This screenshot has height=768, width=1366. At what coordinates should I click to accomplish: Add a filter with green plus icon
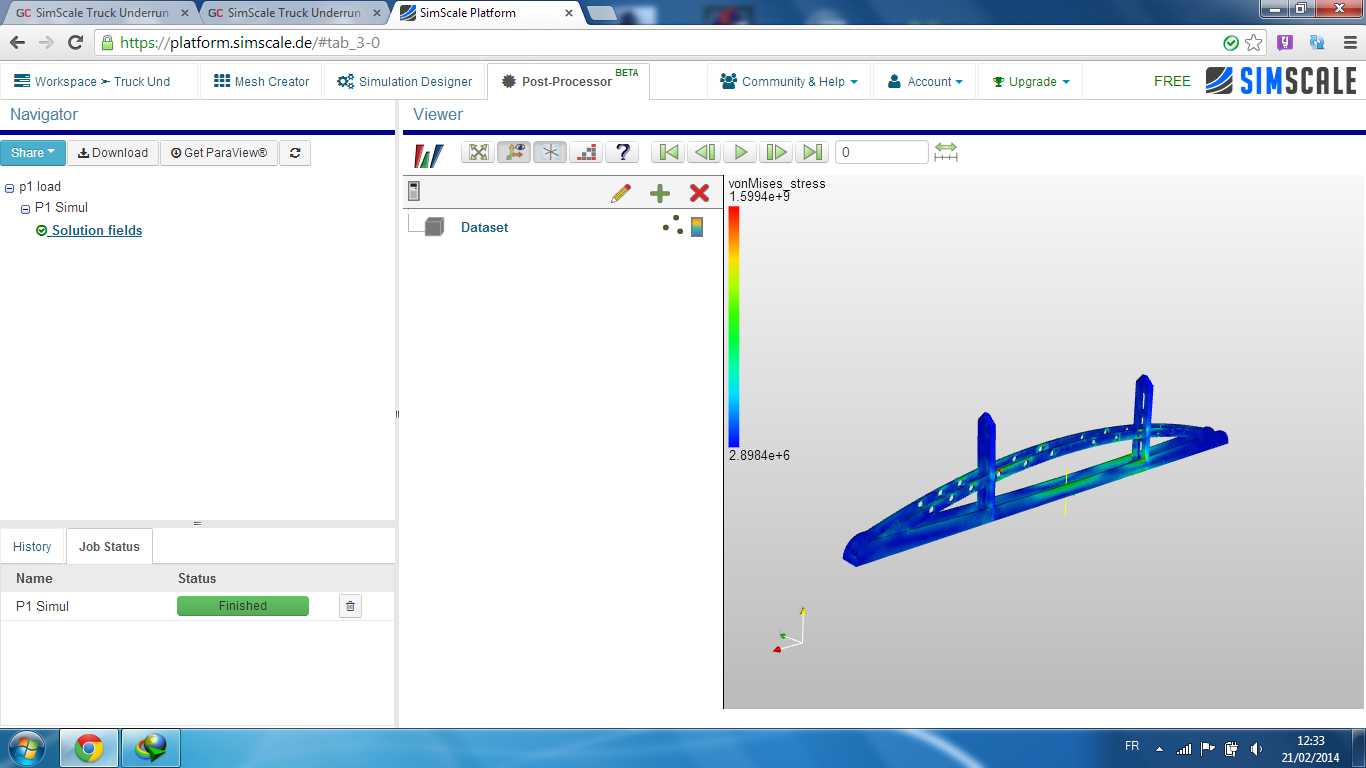click(x=660, y=193)
